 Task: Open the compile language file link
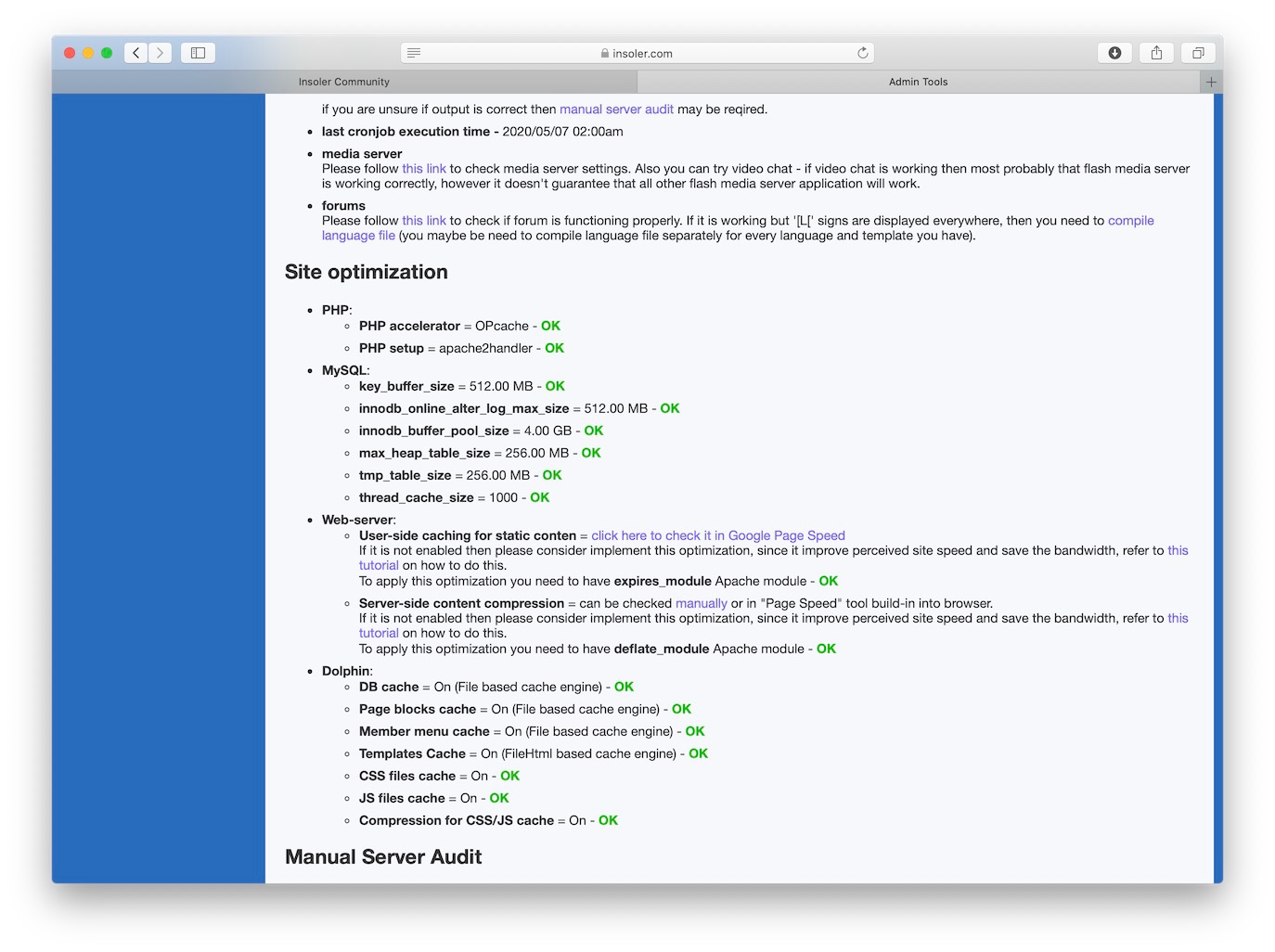point(1130,221)
